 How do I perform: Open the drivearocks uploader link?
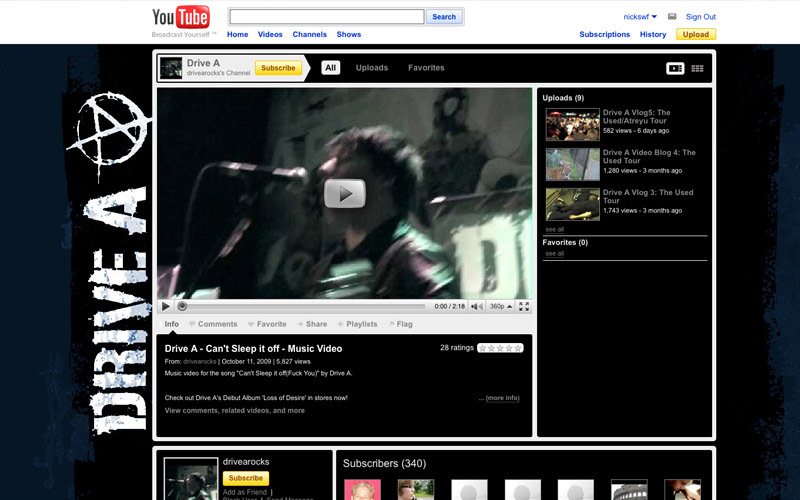click(199, 361)
